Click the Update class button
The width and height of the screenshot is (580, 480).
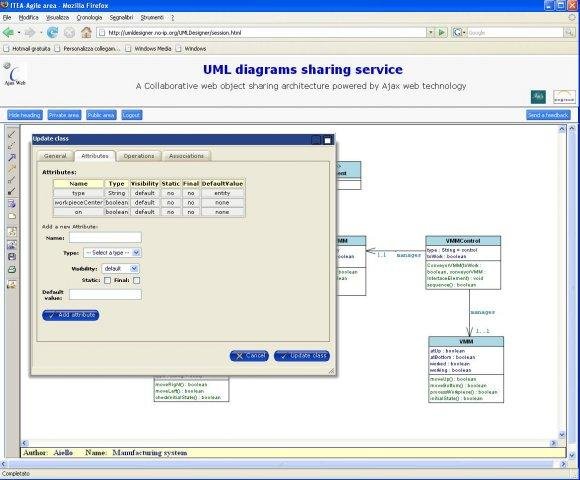[x=302, y=356]
